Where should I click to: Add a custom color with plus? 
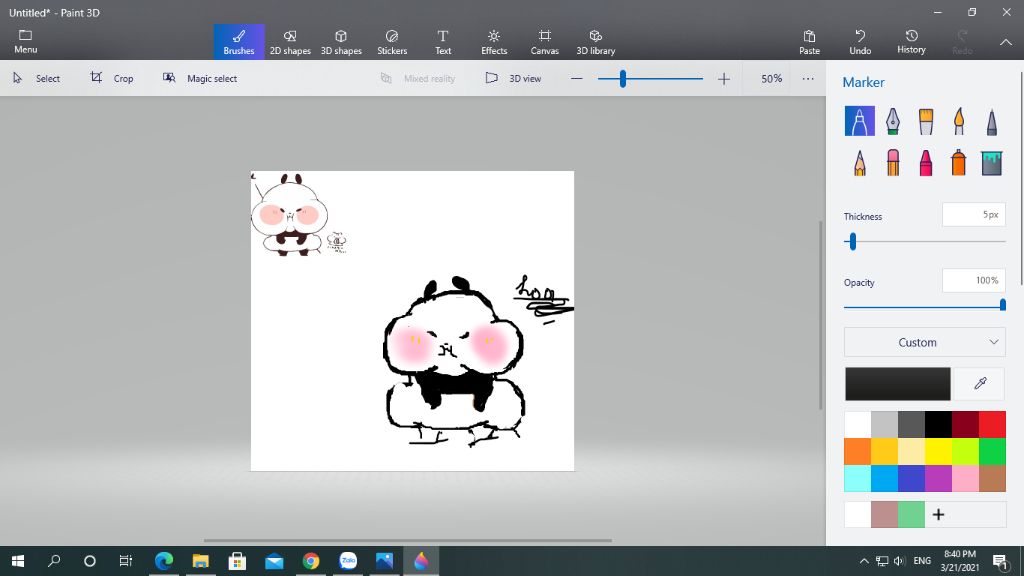coord(938,515)
